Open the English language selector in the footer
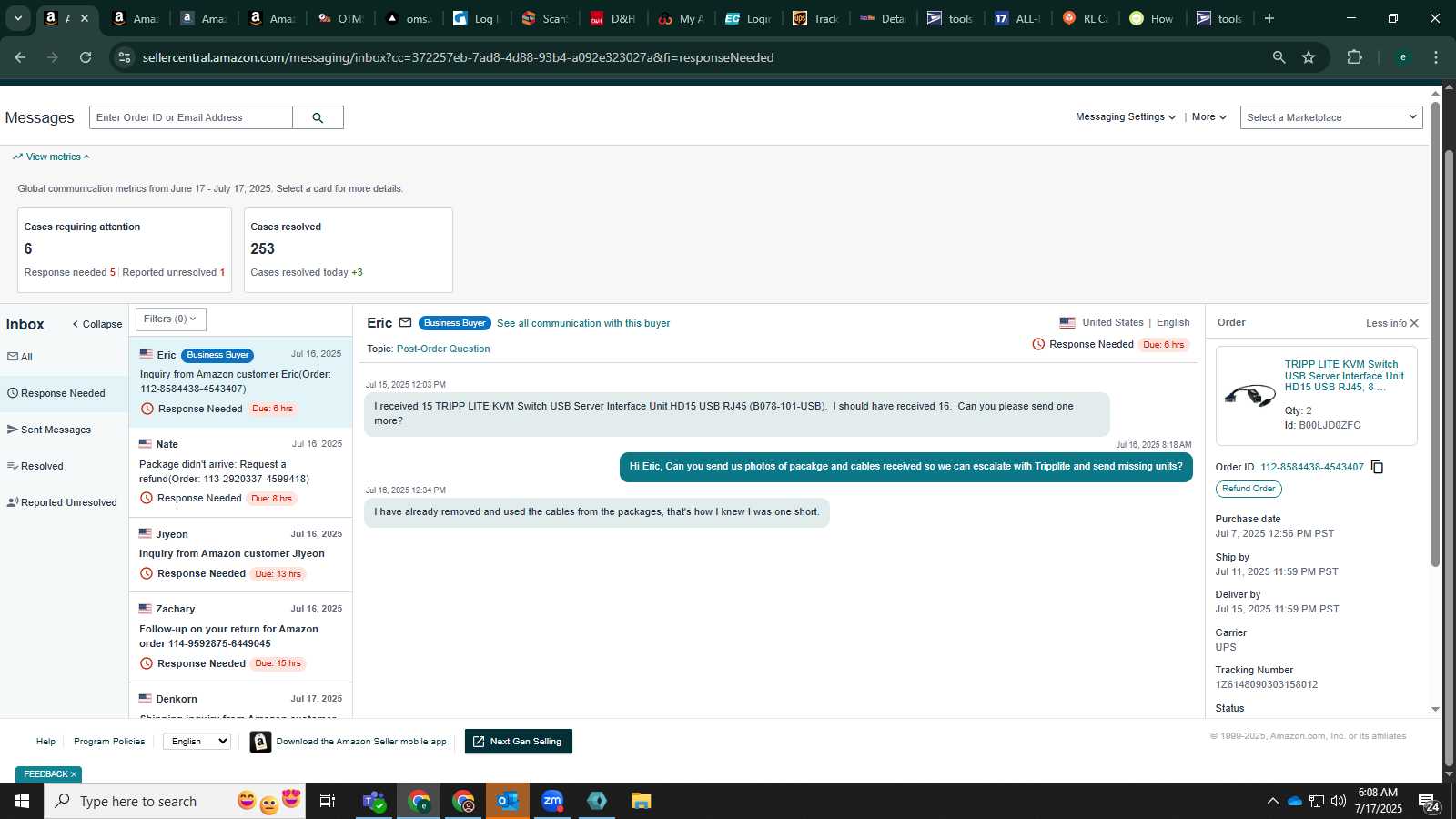This screenshot has width=1456, height=819. [197, 742]
